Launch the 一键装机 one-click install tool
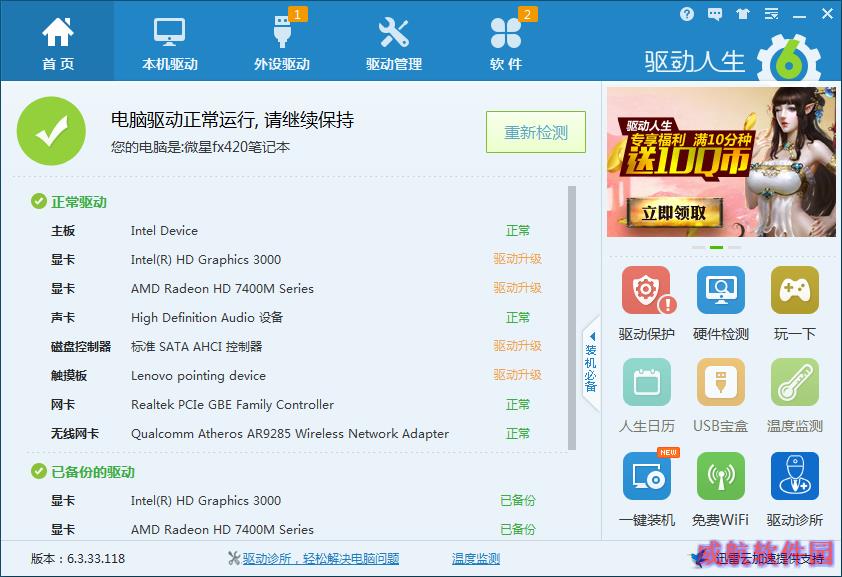 [x=647, y=476]
